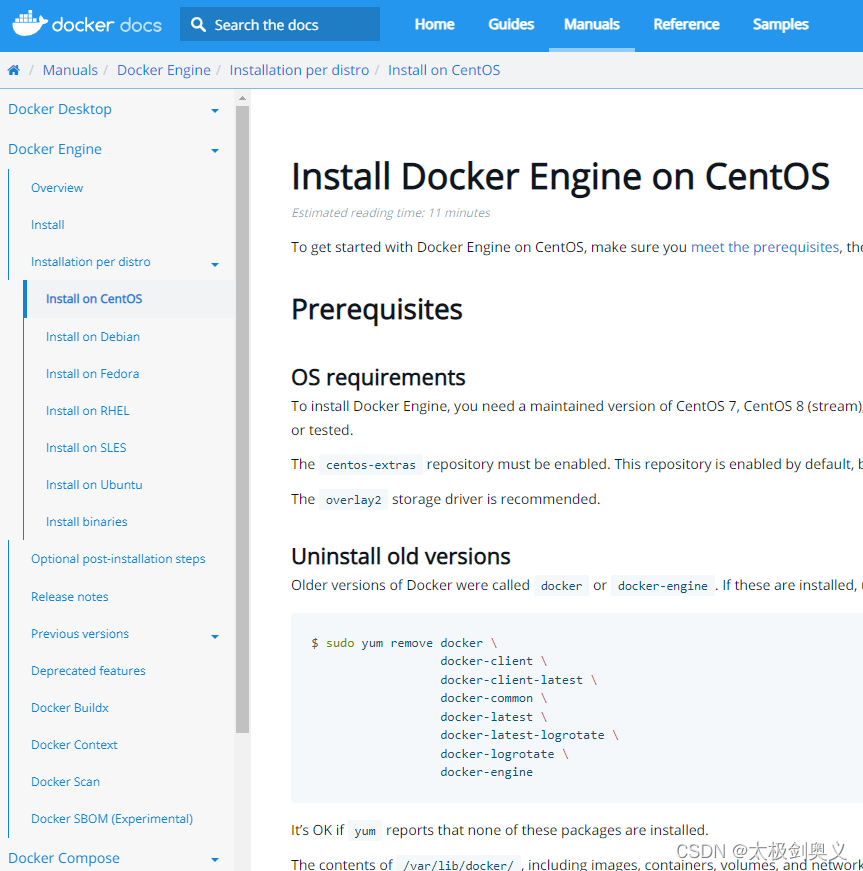The width and height of the screenshot is (863, 871).
Task: Click Install Docker Engine on CentOS title
Action: pos(560,177)
